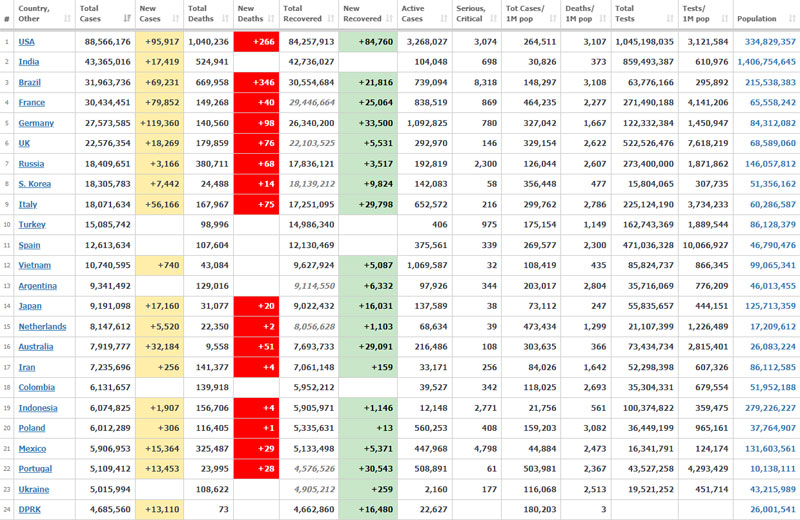Select Brazil new deaths +346 cell
The image size is (800, 520).
point(256,82)
